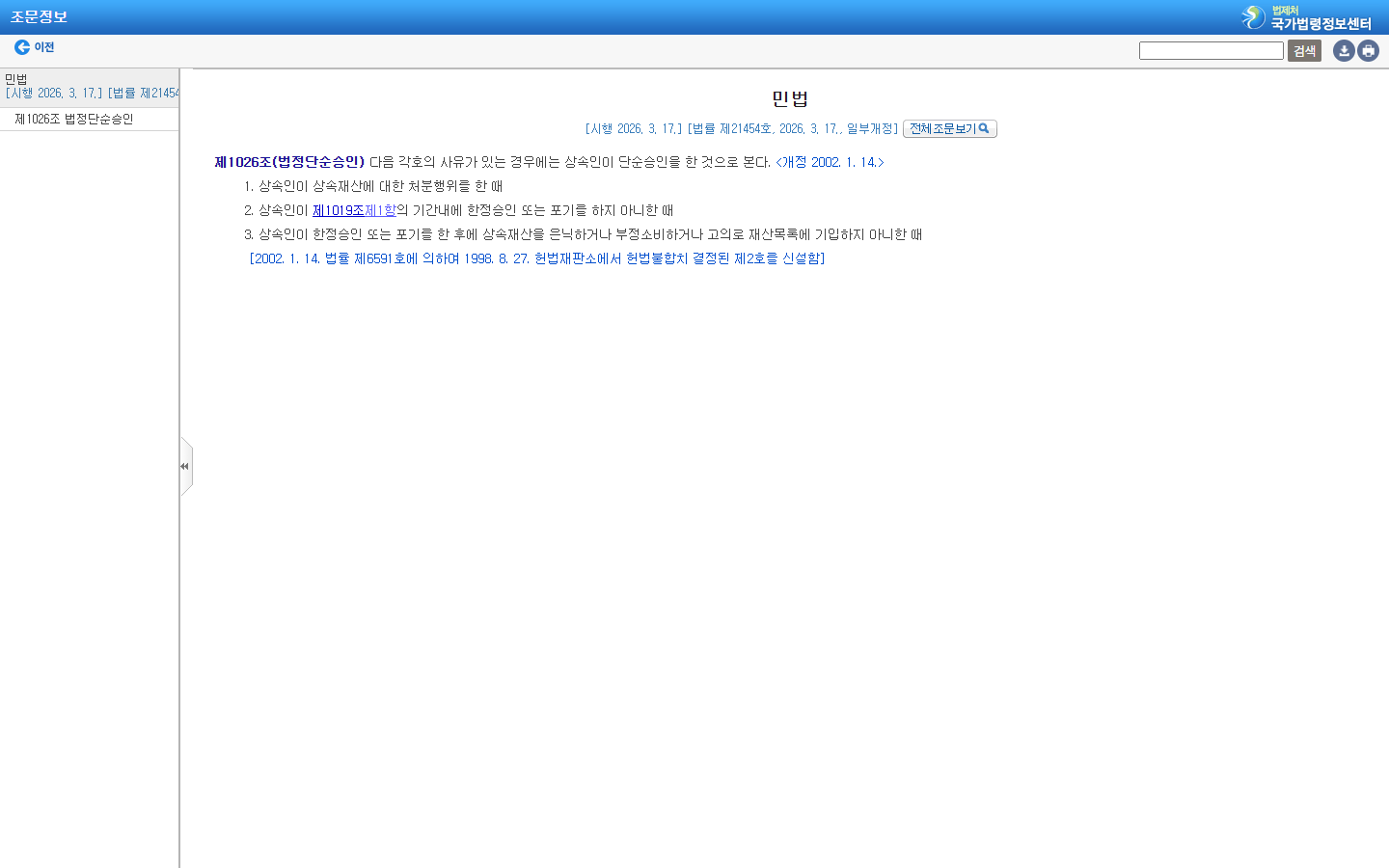The image size is (1389, 868).
Task: Click the article heading 제1026조(법정단순승인)
Action: (289, 162)
